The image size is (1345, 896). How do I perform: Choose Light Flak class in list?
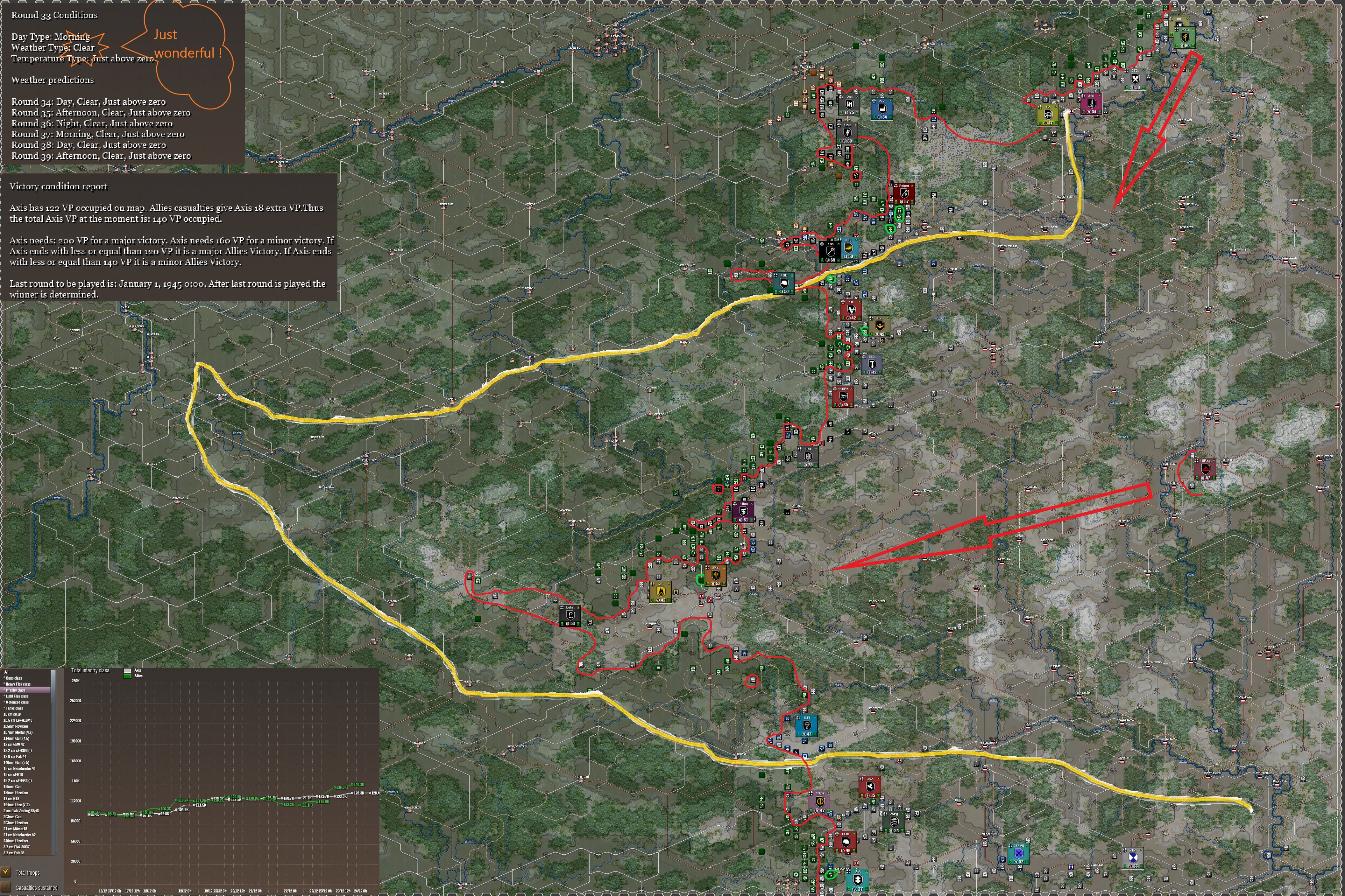26,696
